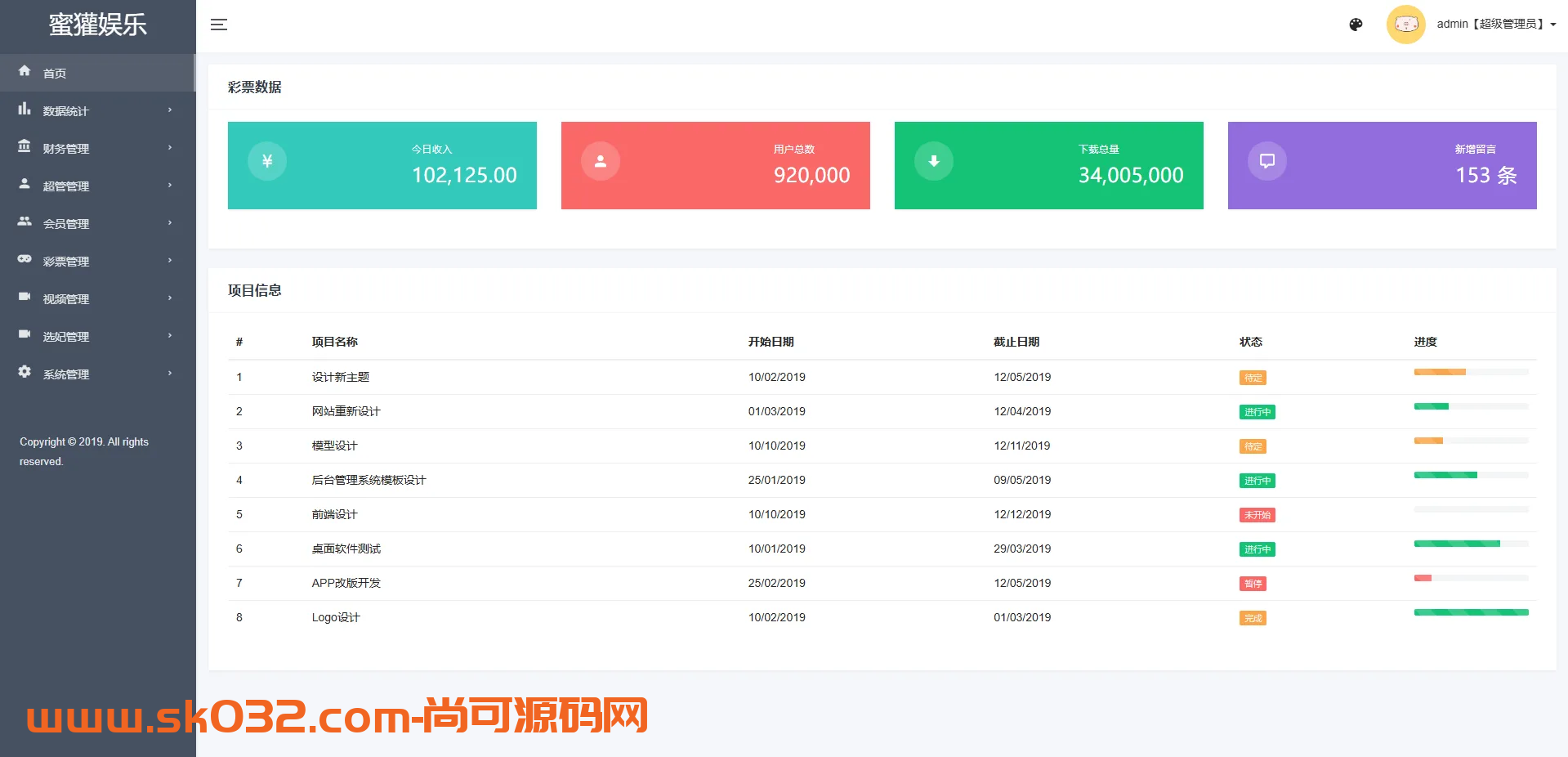Image resolution: width=1568 pixels, height=757 pixels.
Task: Expand the 财务管理 chevron arrow
Action: [170, 148]
